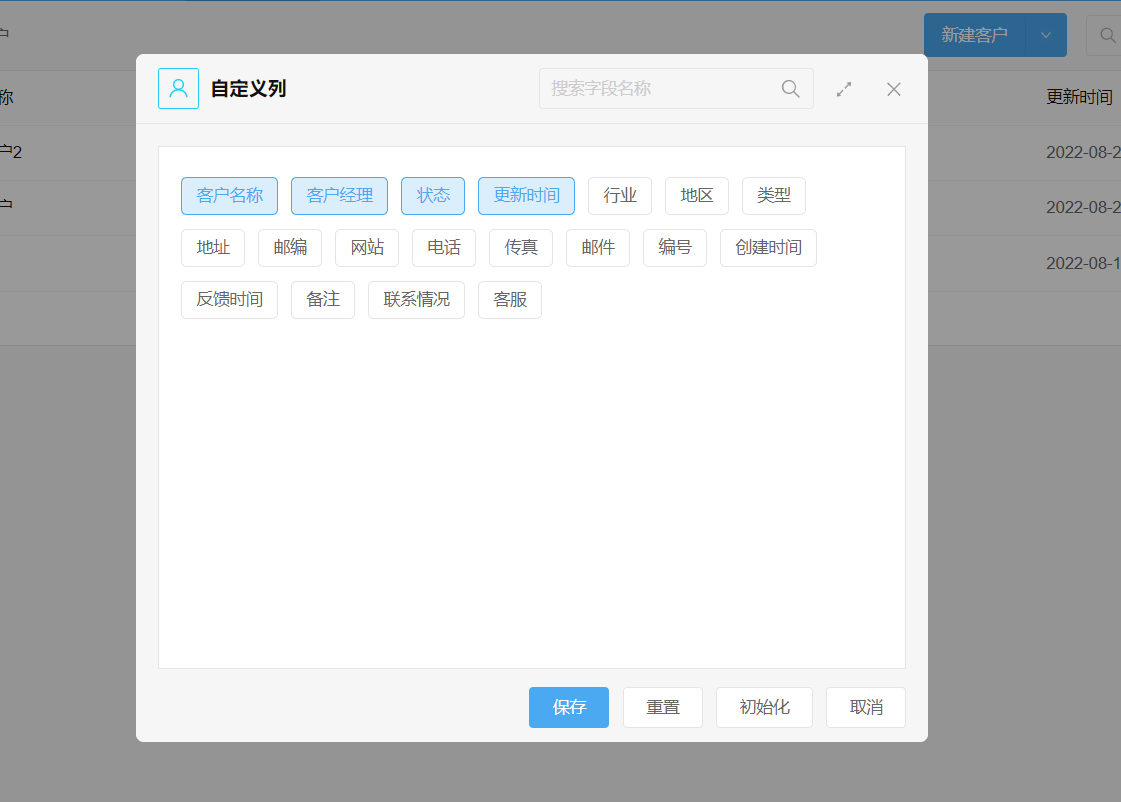This screenshot has height=802, width=1121.
Task: Click the 保存 button
Action: coord(569,708)
